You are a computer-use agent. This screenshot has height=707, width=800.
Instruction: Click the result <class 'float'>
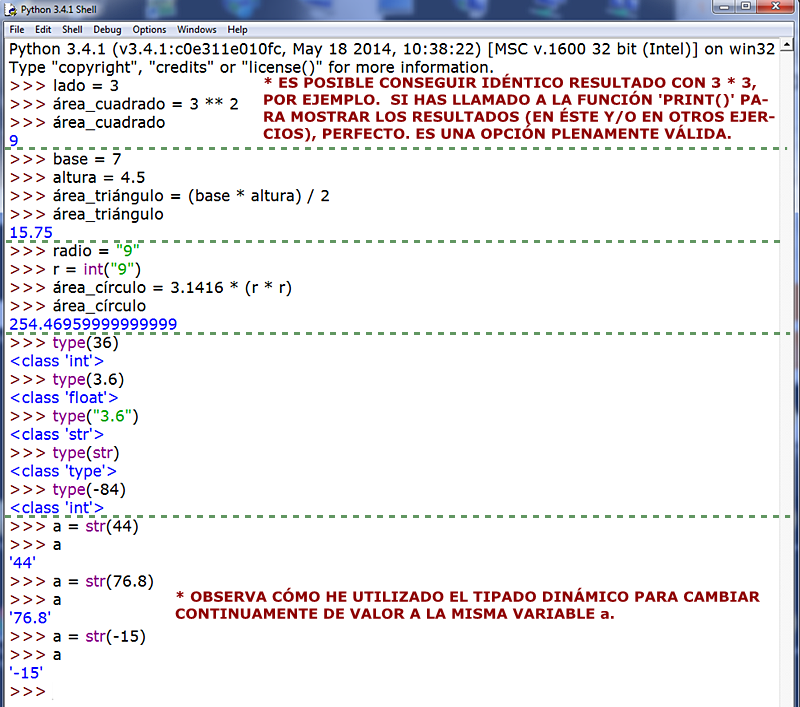[x=63, y=397]
